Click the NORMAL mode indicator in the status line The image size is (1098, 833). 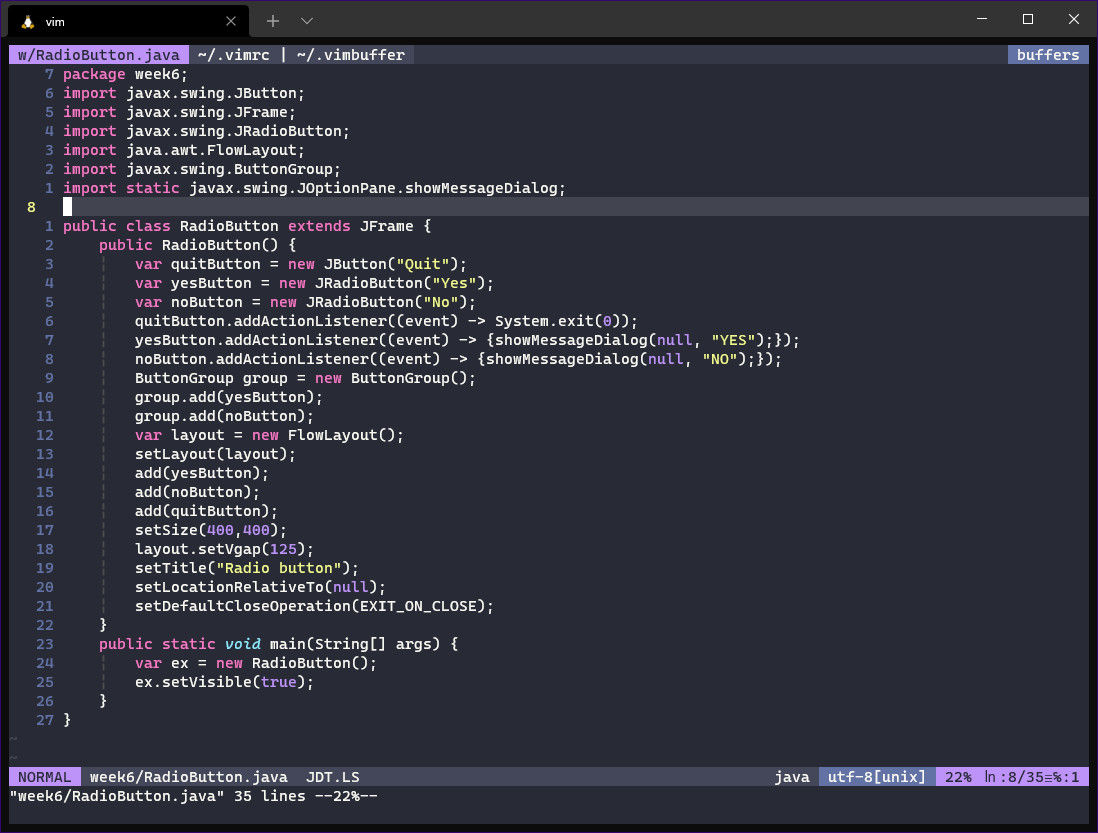coord(45,777)
